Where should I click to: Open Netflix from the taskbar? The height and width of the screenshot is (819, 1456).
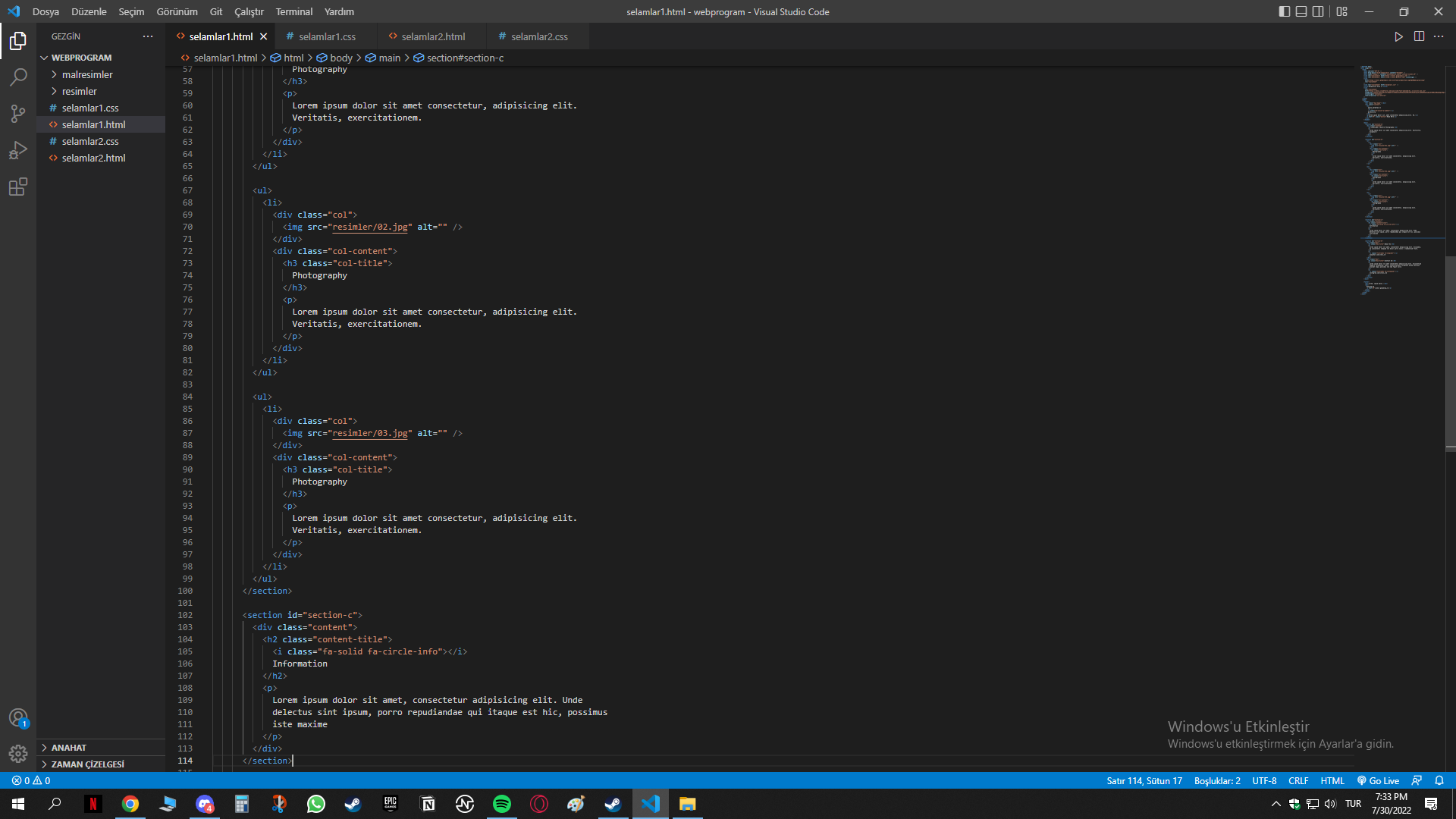point(93,804)
